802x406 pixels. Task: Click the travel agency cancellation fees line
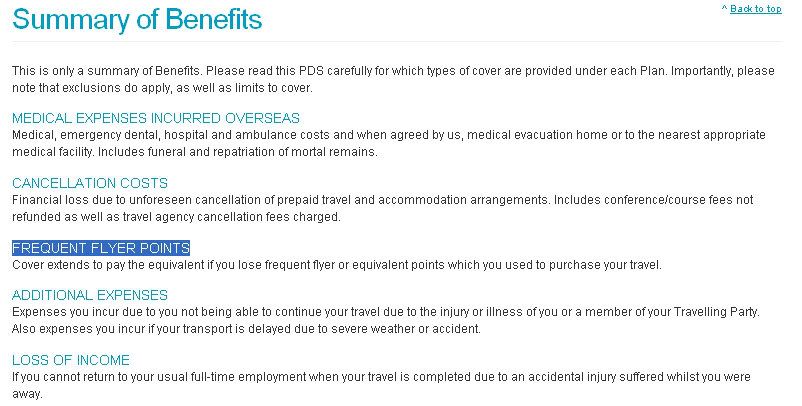tap(176, 217)
